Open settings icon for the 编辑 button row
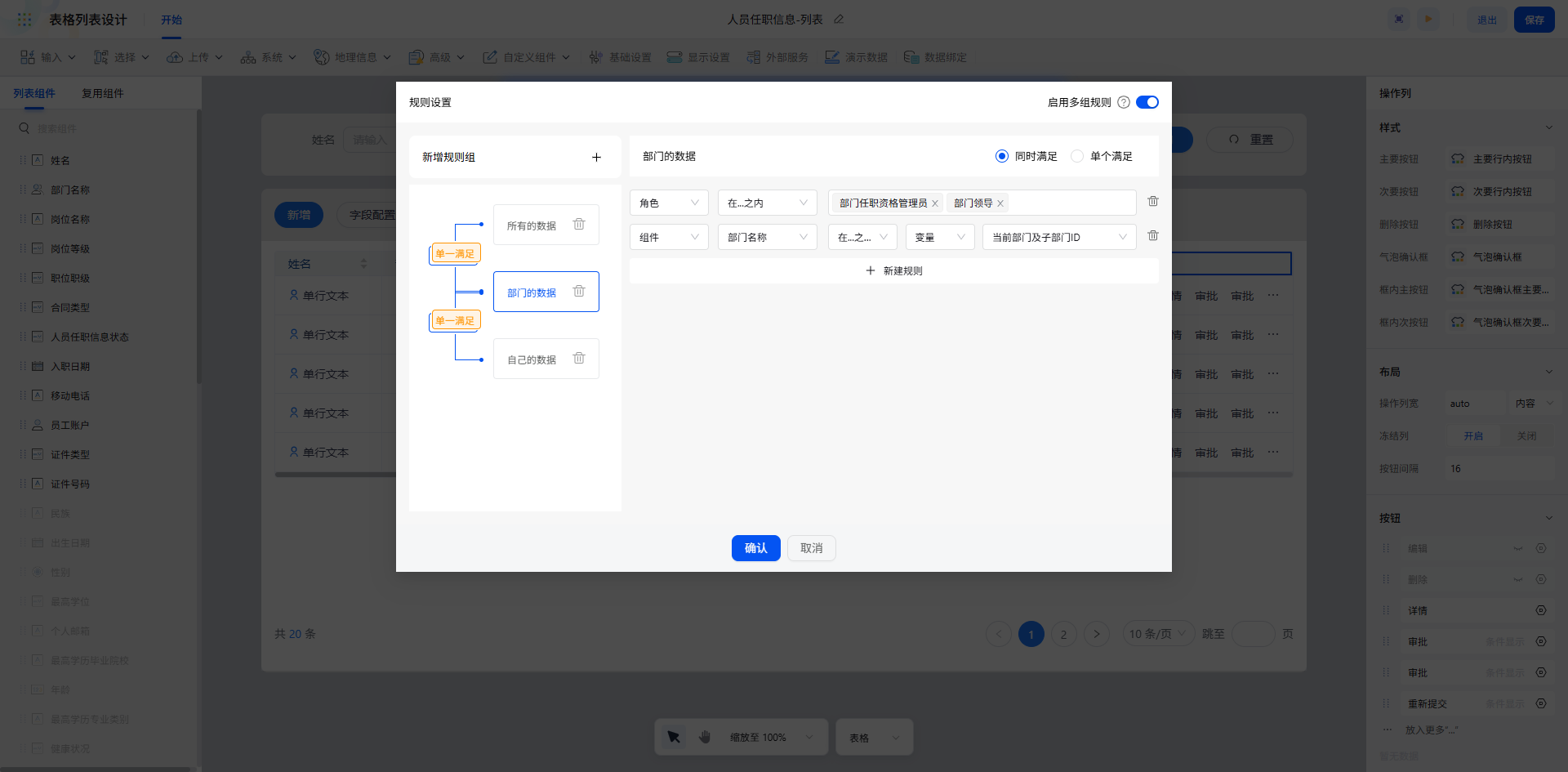The image size is (1568, 772). tap(1541, 548)
